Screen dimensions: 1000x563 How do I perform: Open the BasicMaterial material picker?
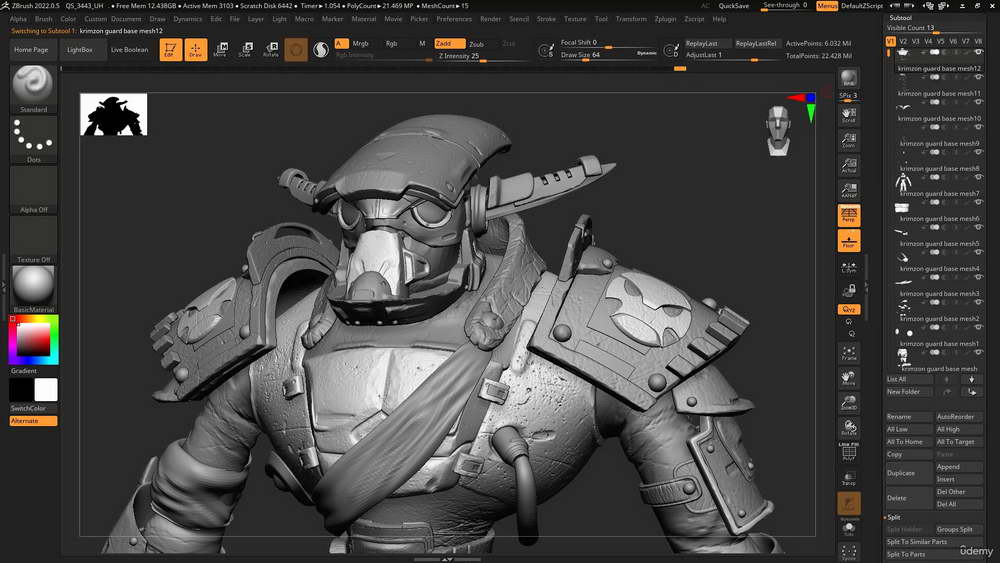coord(33,289)
